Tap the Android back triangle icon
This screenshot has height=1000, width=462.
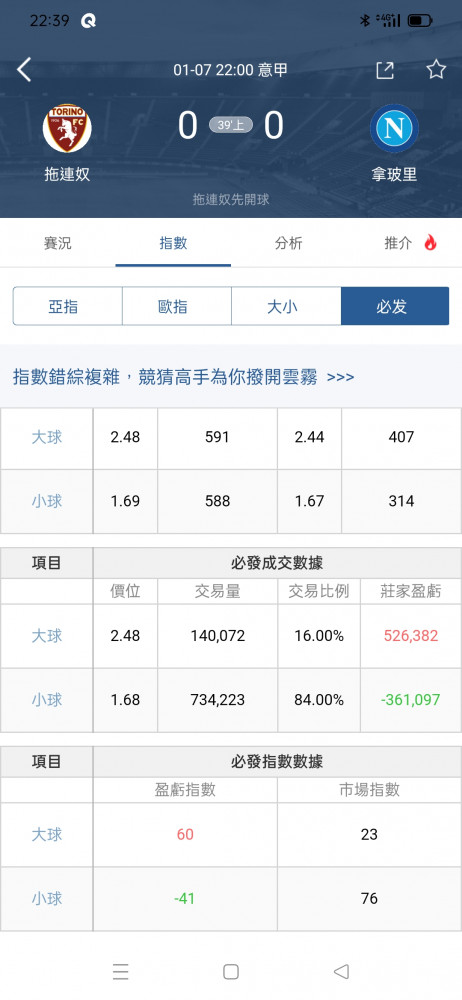(341, 971)
